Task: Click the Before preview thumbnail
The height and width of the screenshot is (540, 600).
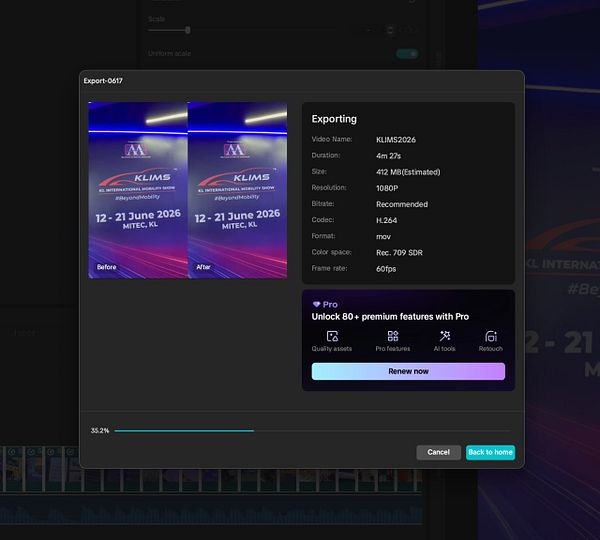Action: coord(138,190)
